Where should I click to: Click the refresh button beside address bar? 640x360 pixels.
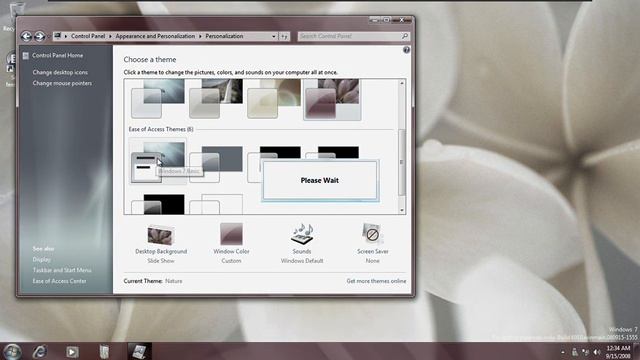284,36
